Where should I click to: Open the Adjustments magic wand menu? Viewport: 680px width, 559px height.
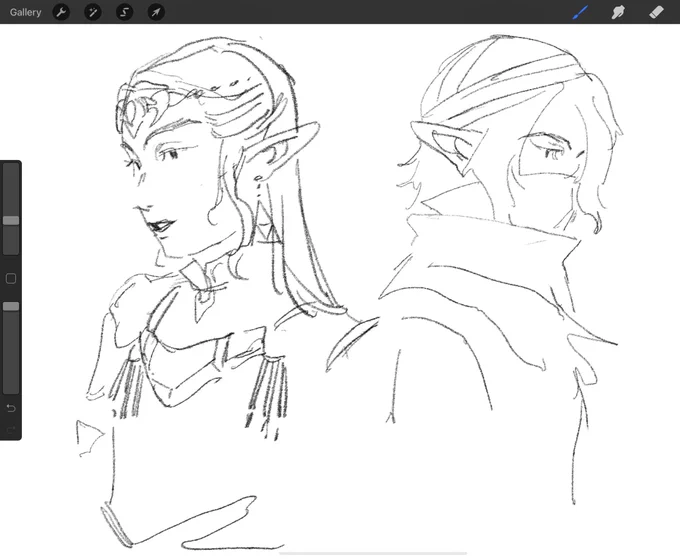tap(93, 12)
